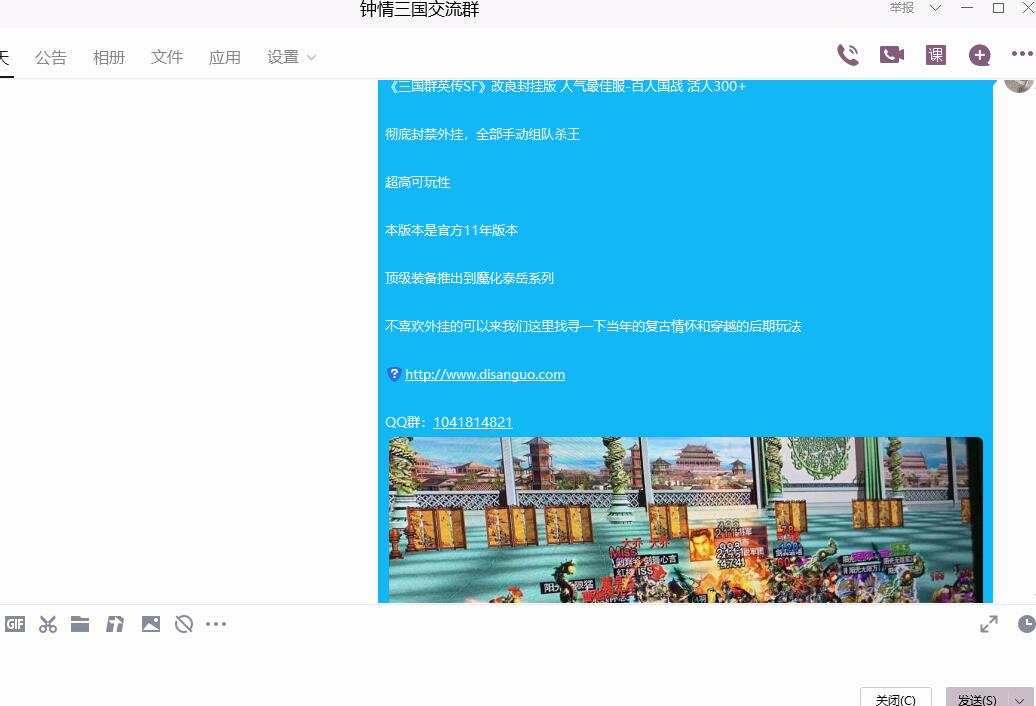
Task: Start a group voice call
Action: [x=848, y=55]
